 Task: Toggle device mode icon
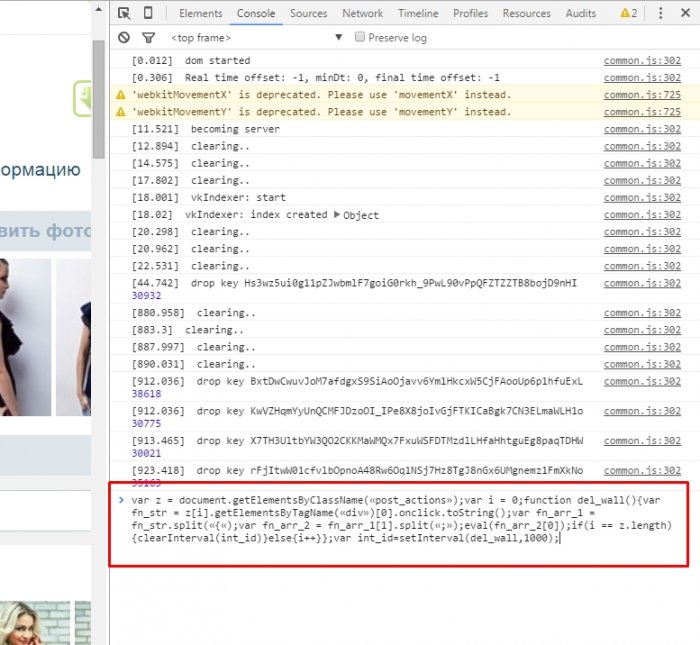tap(148, 13)
